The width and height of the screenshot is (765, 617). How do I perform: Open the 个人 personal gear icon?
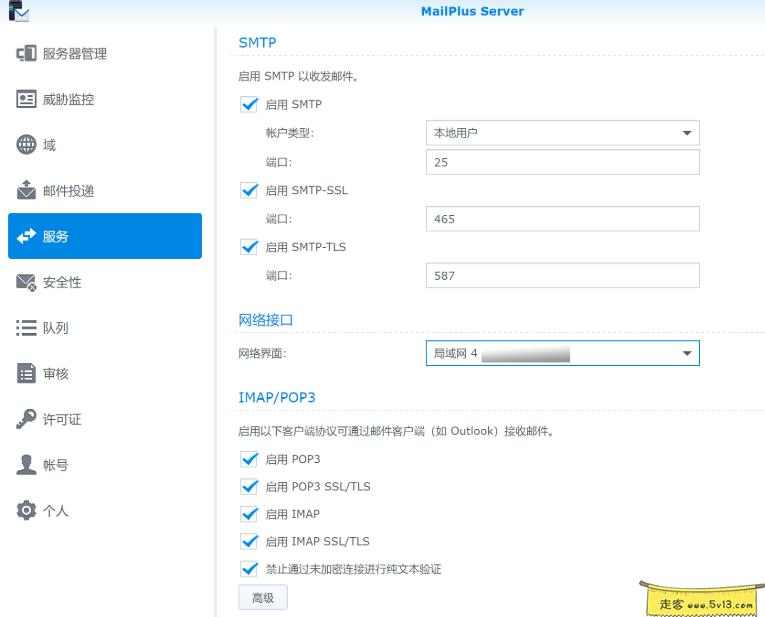pyautogui.click(x=27, y=511)
